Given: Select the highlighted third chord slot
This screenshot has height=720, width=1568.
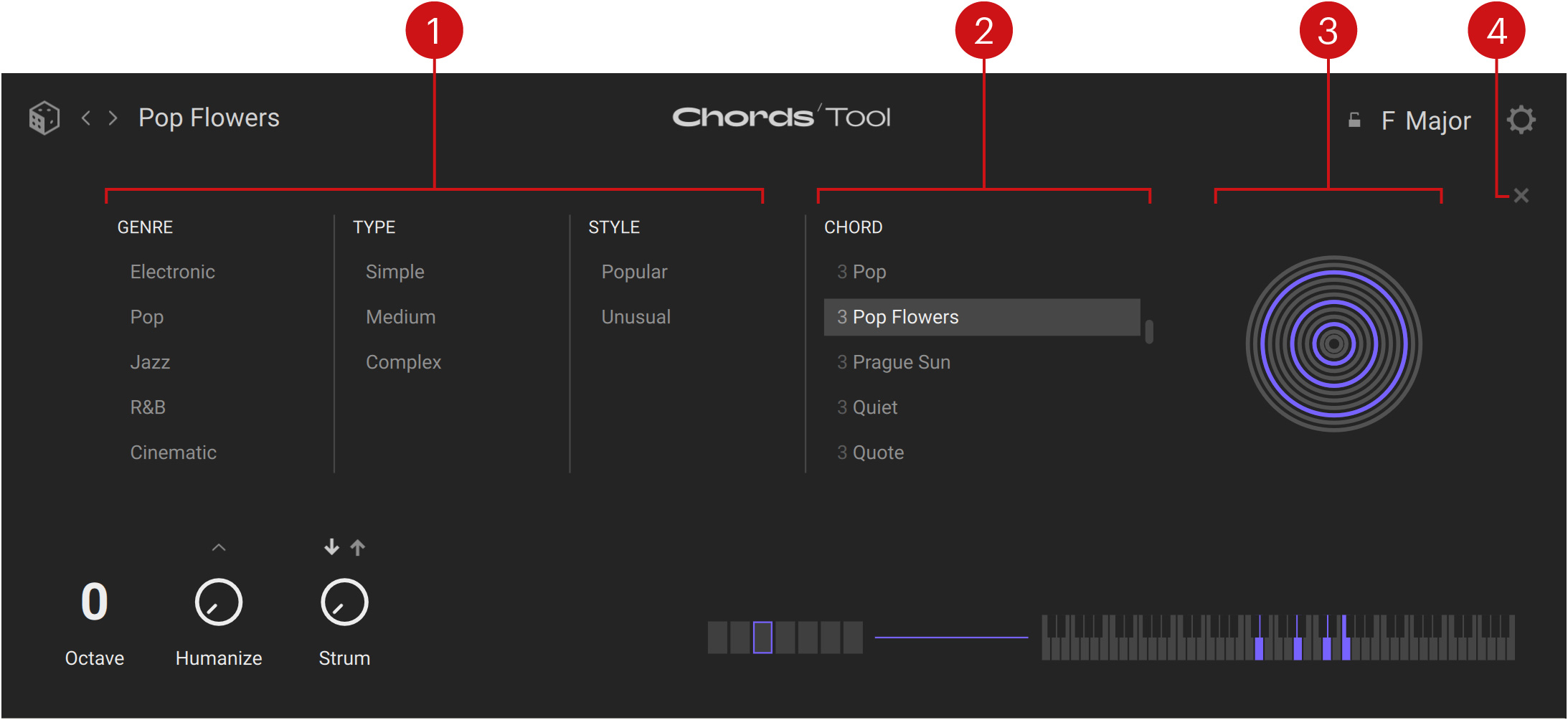Looking at the screenshot, I should 762,637.
